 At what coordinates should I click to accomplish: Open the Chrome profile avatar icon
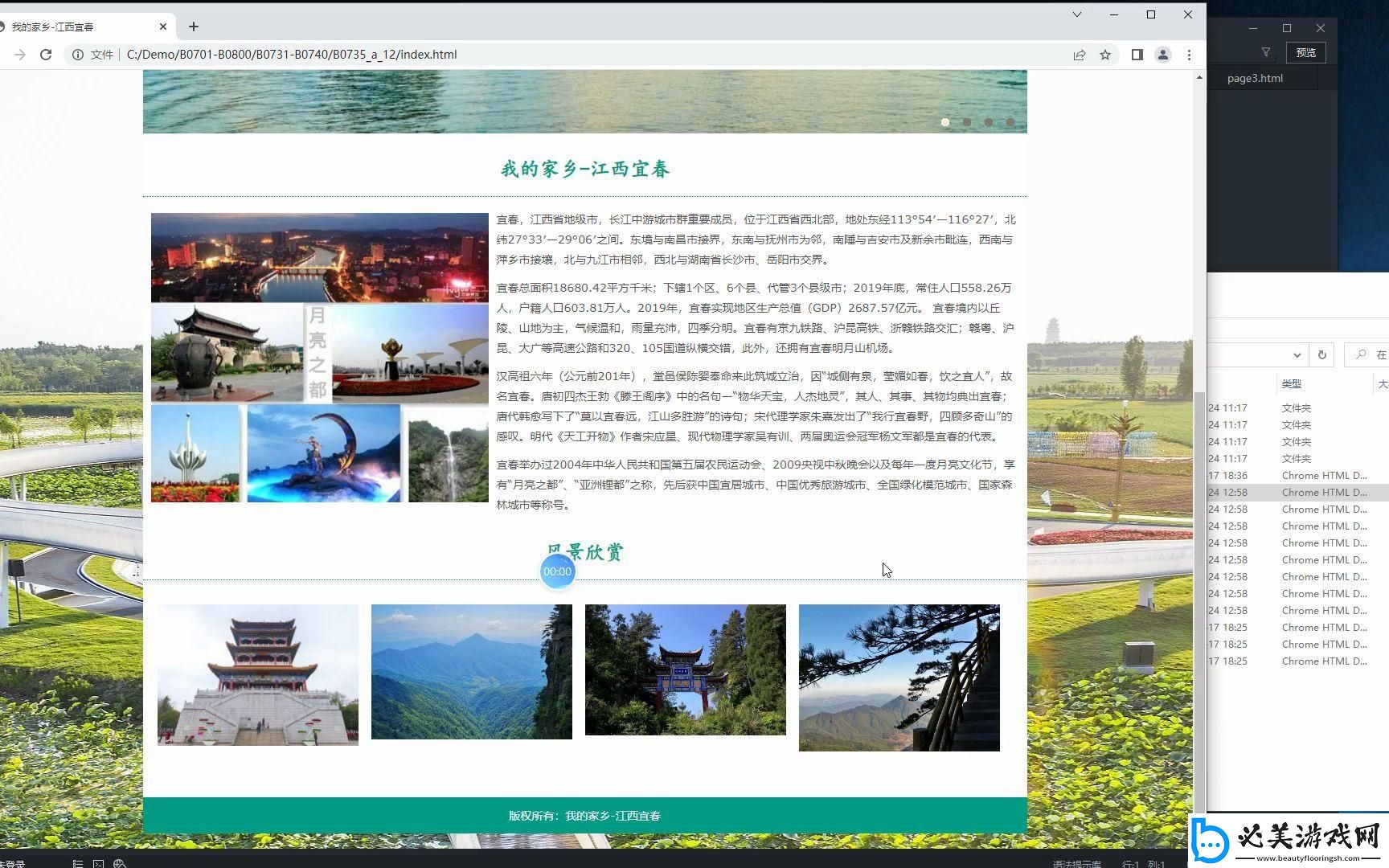[x=1162, y=55]
